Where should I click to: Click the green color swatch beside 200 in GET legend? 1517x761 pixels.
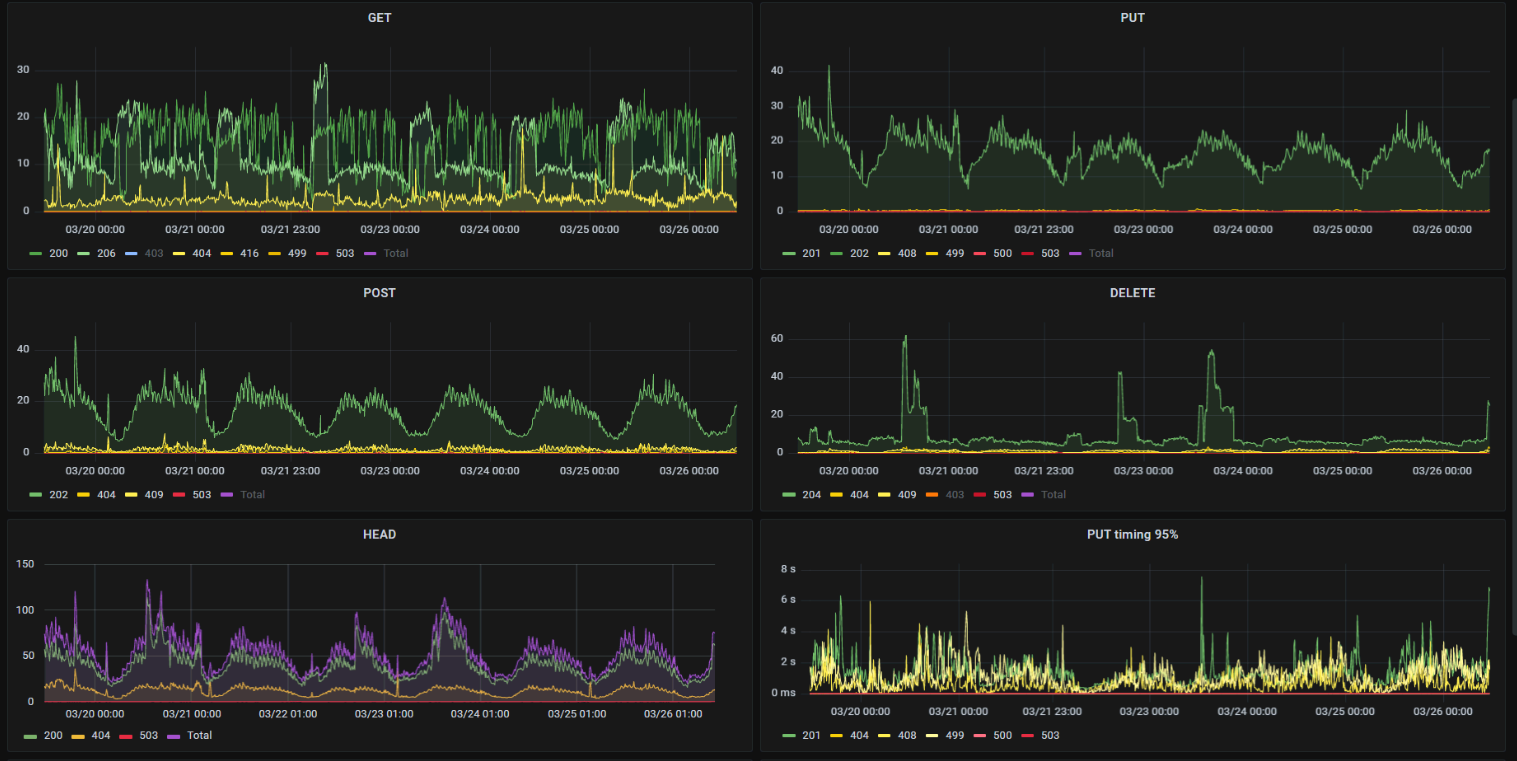pyautogui.click(x=36, y=253)
